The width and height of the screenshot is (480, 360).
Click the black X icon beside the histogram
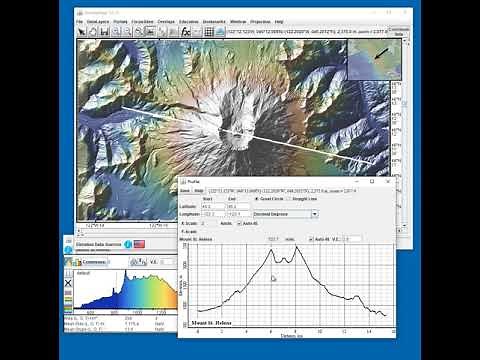[68, 283]
